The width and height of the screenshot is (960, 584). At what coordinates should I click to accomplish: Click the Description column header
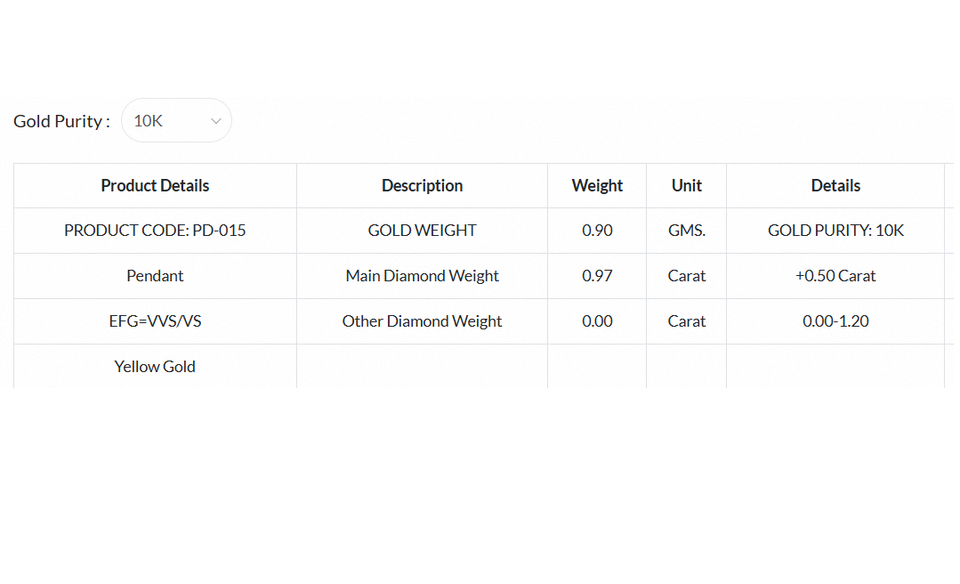click(422, 185)
